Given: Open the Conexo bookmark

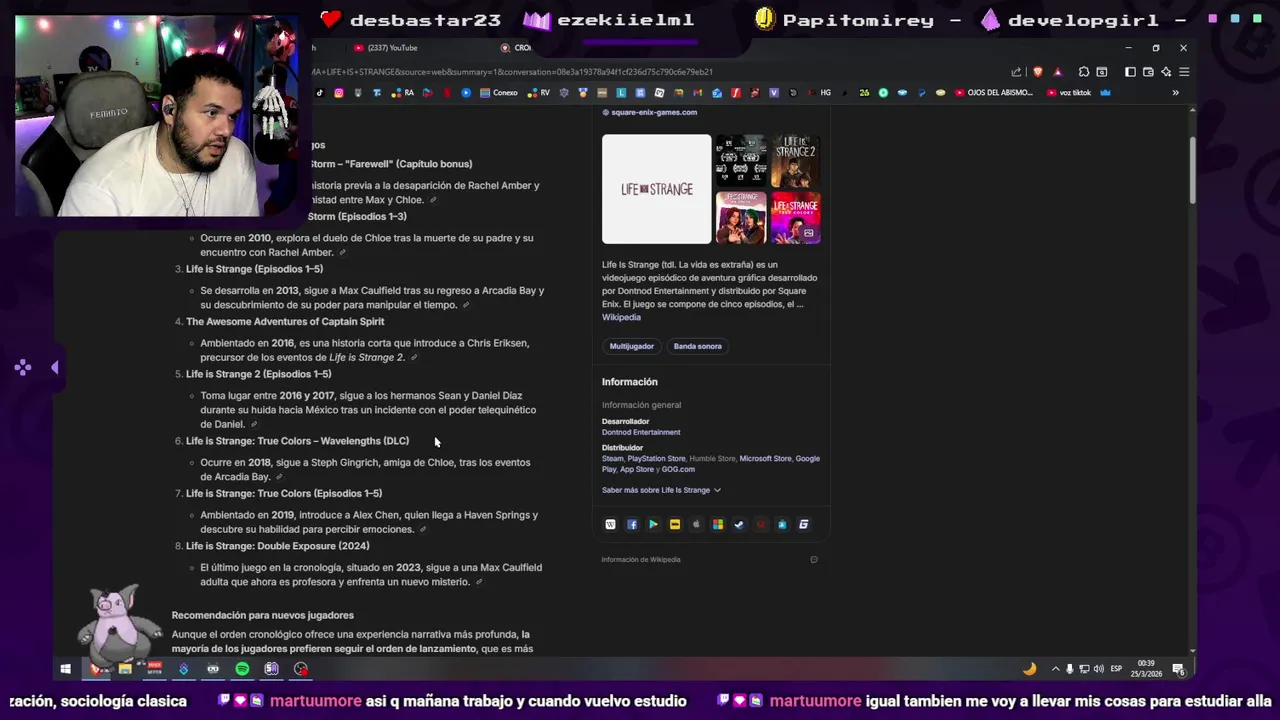Looking at the screenshot, I should pyautogui.click(x=499, y=93).
